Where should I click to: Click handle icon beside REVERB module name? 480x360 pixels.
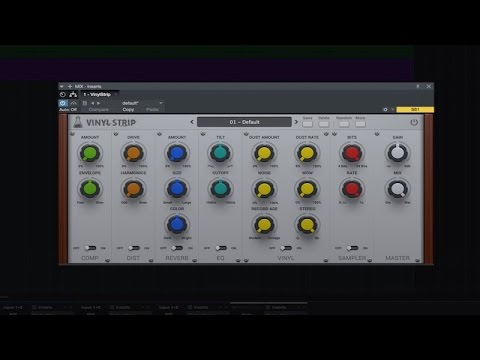(x=194, y=260)
